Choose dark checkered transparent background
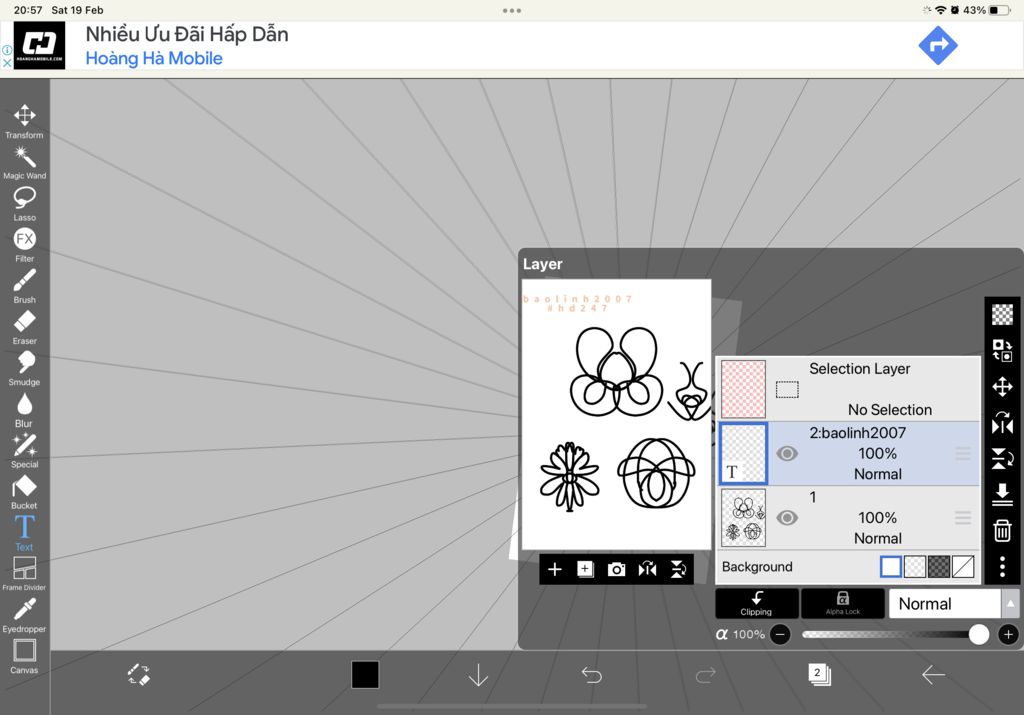The width and height of the screenshot is (1024, 715). (x=939, y=567)
